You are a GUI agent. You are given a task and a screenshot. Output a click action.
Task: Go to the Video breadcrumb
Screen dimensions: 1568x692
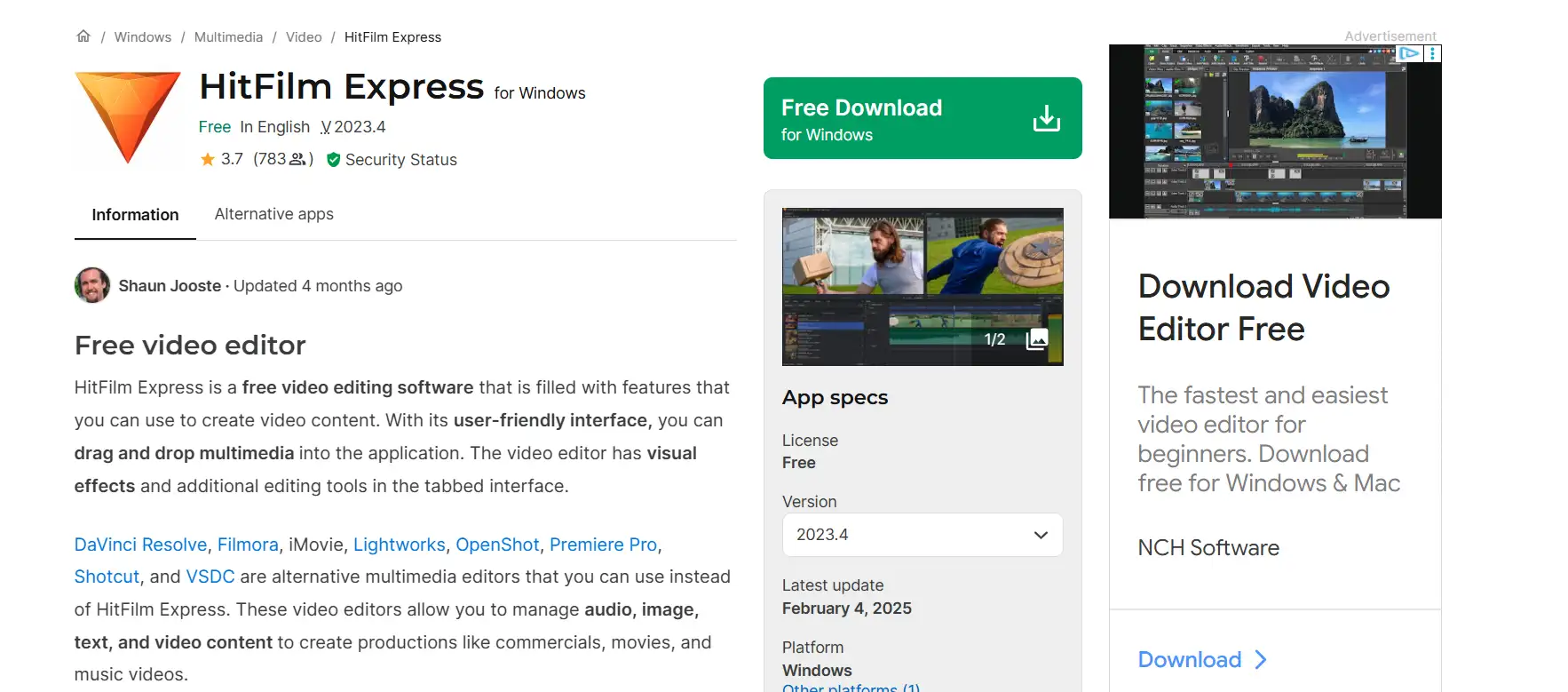pyautogui.click(x=304, y=37)
